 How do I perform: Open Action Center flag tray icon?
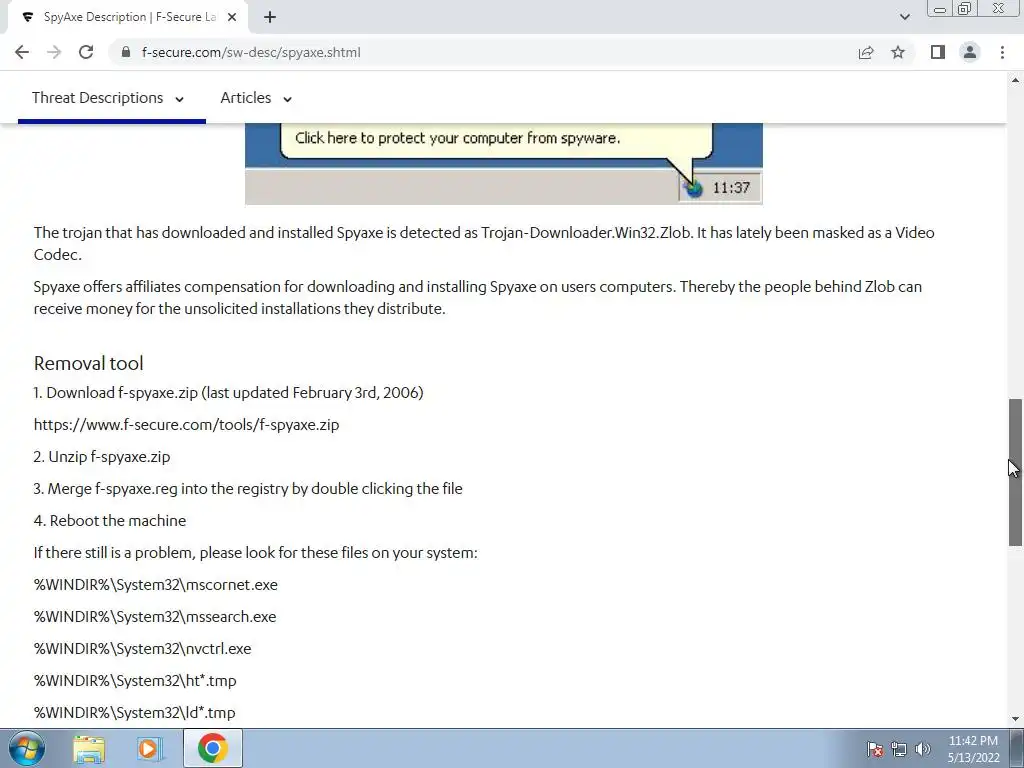[874, 749]
